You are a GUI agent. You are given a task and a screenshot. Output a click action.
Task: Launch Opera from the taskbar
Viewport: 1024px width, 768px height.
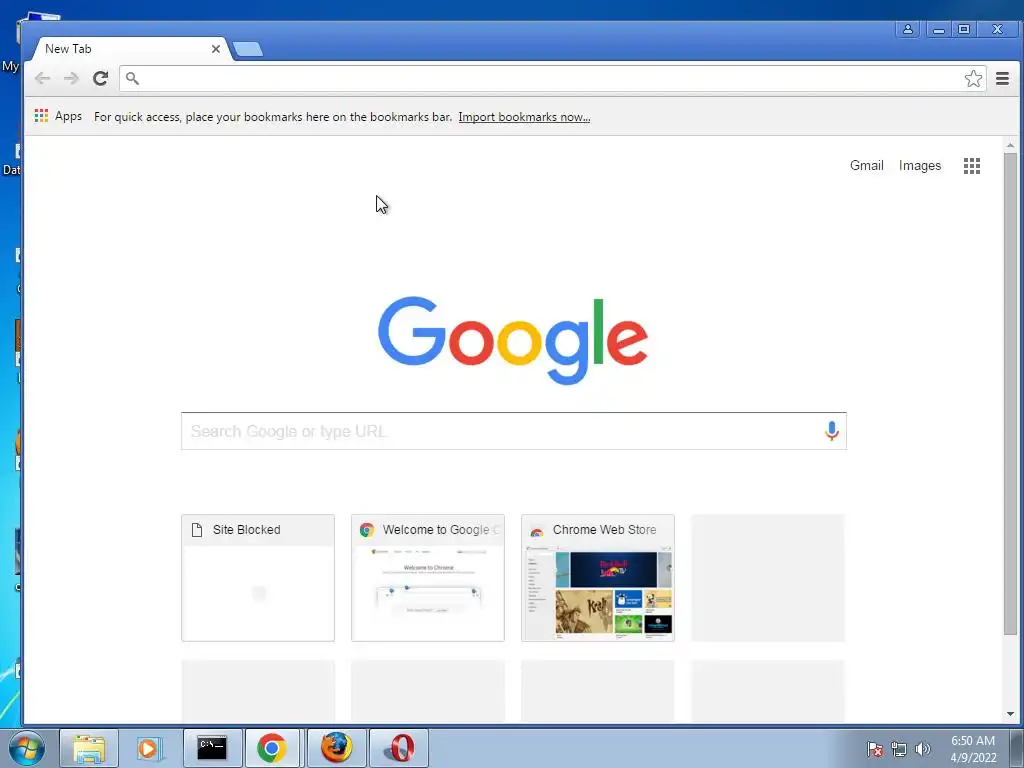[x=399, y=748]
